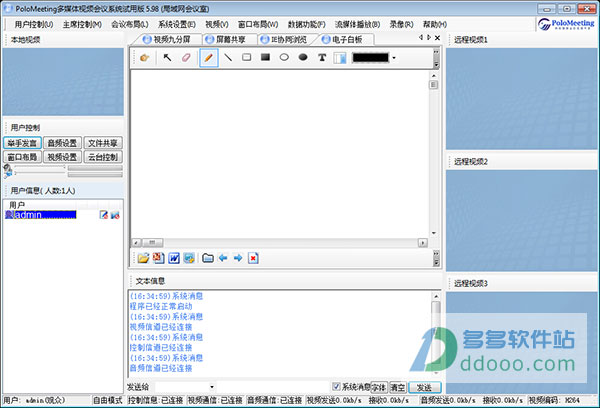
Task: Open the 录像(R) menu
Action: pos(401,24)
